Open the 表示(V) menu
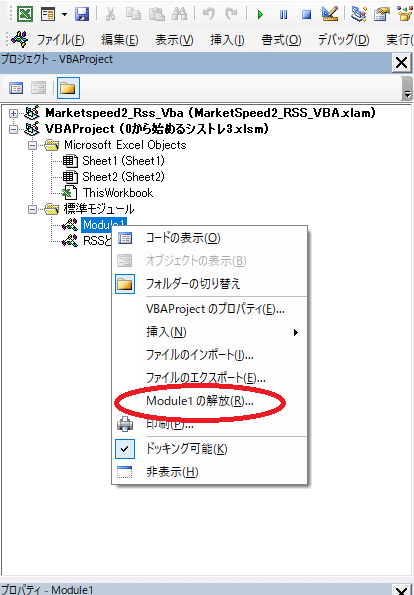The height and width of the screenshot is (595, 414). pos(175,39)
